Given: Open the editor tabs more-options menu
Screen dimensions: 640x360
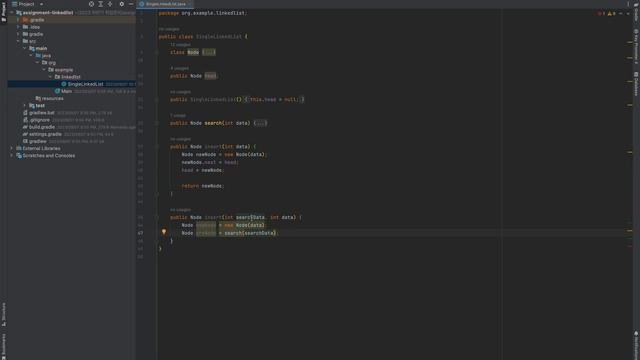Looking at the screenshot, I should point(628,4).
